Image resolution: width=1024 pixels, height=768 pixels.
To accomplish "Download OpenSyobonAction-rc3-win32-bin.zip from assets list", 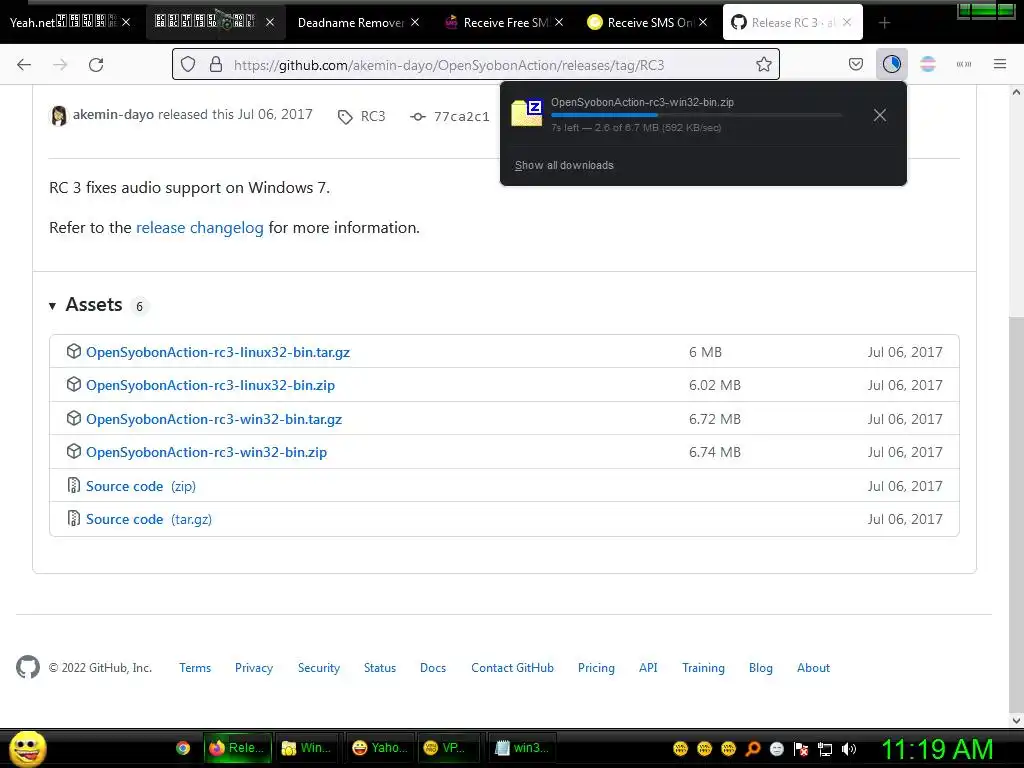I will pyautogui.click(x=206, y=452).
